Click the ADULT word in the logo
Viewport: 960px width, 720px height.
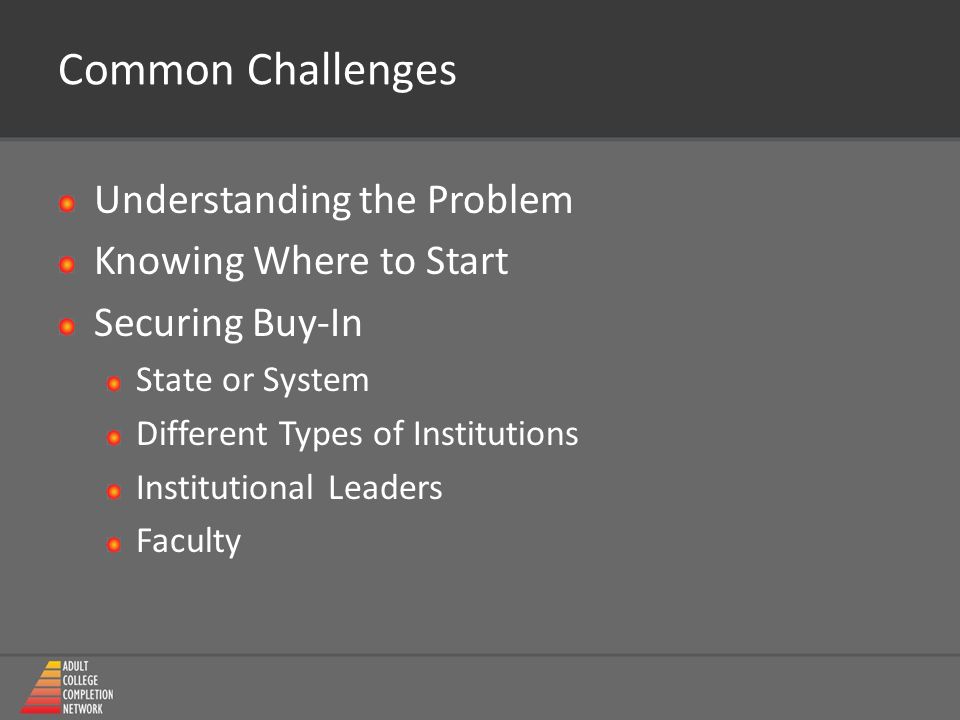pos(75,666)
